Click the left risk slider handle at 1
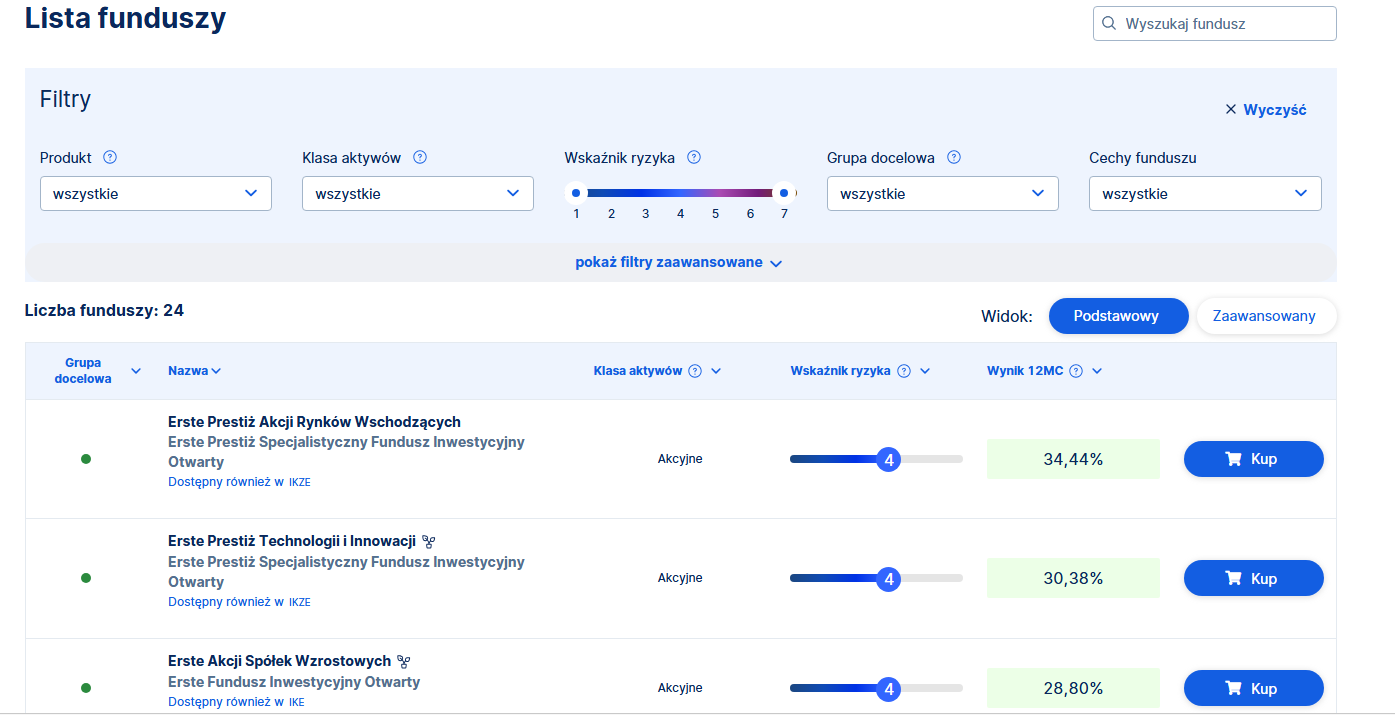 click(x=576, y=192)
